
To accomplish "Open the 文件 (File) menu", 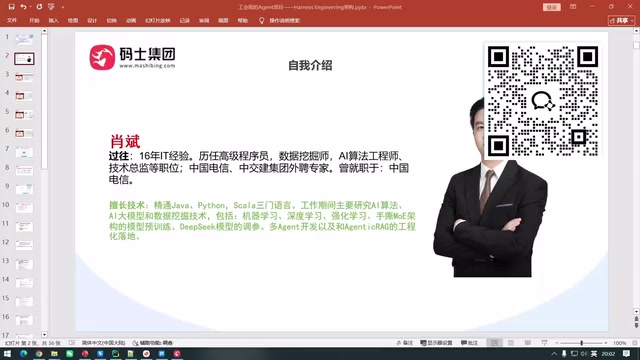I will pos(12,20).
